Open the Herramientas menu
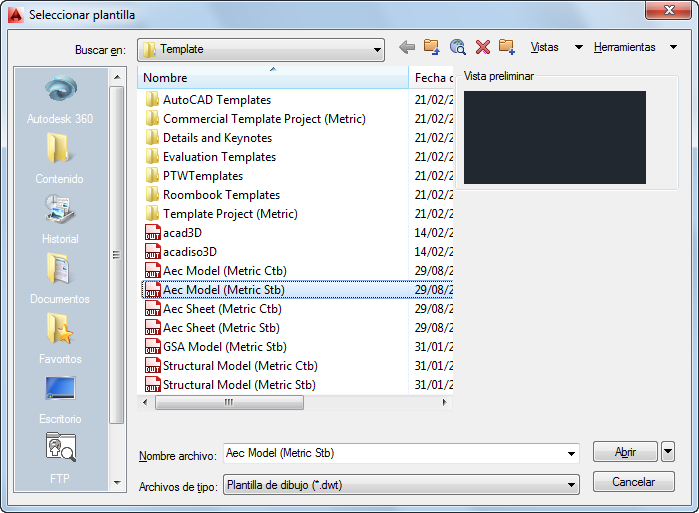Viewport: 699px width, 513px height. click(625, 47)
